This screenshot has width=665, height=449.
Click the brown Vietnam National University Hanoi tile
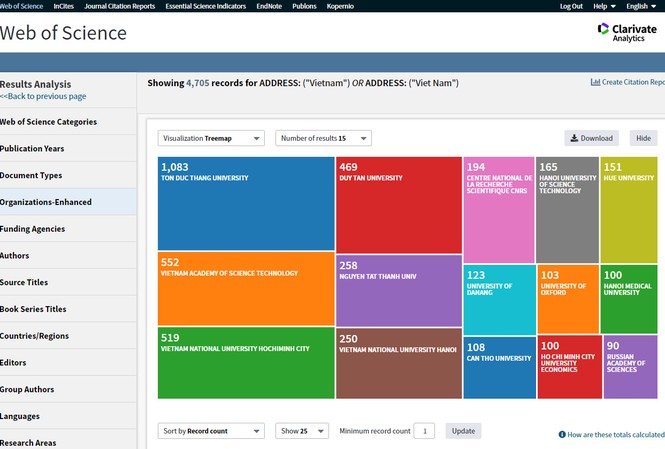tap(399, 363)
